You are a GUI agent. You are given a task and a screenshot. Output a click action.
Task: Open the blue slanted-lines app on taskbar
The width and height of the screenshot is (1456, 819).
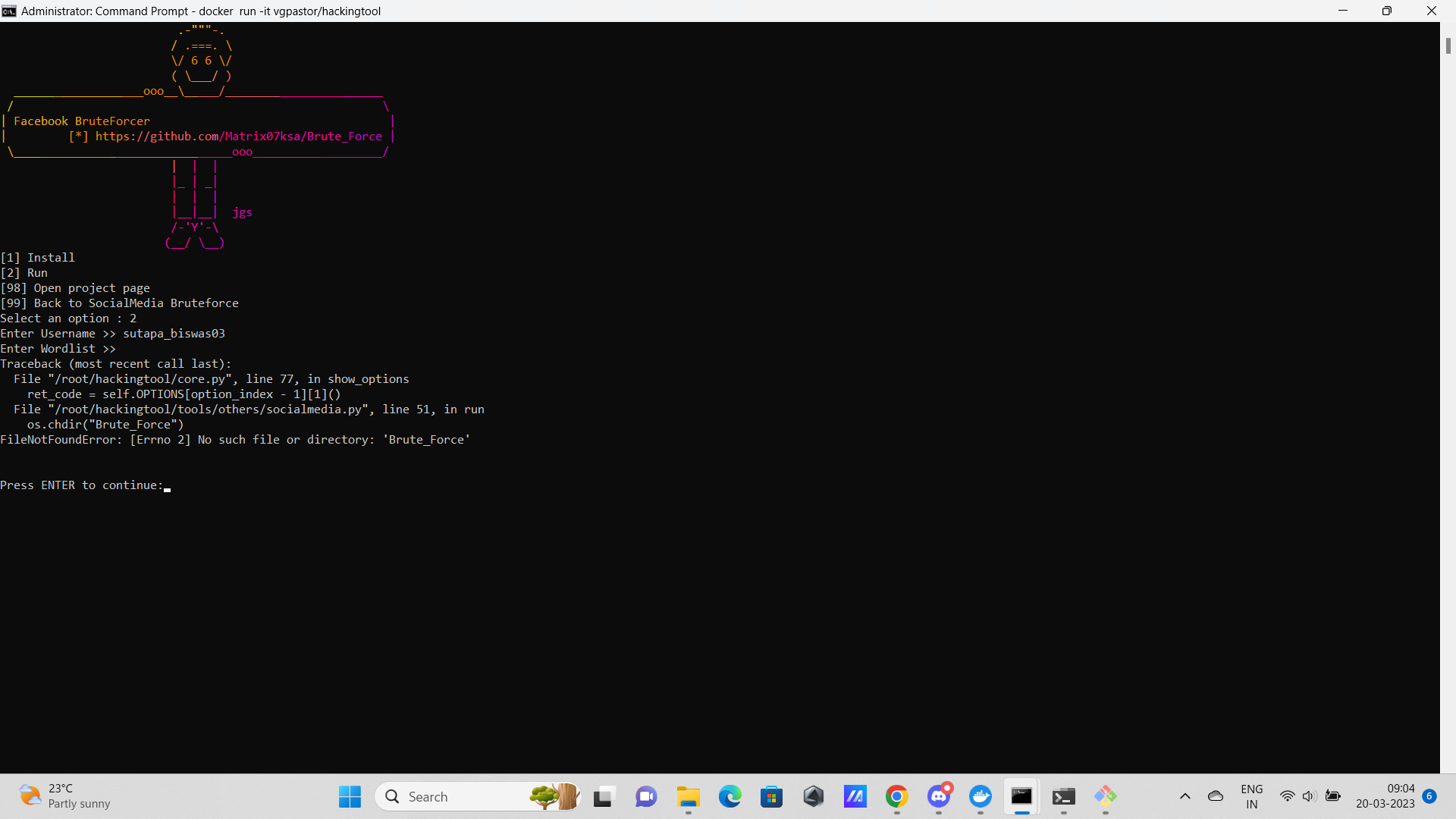coord(855,796)
